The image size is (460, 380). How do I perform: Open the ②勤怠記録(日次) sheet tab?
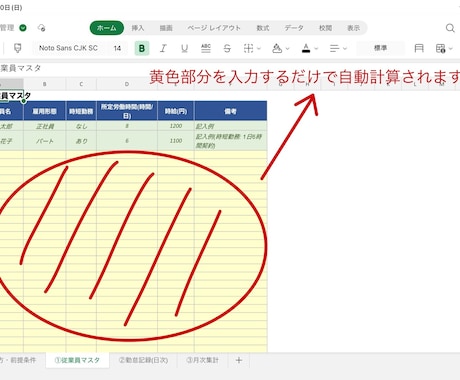pos(143,360)
